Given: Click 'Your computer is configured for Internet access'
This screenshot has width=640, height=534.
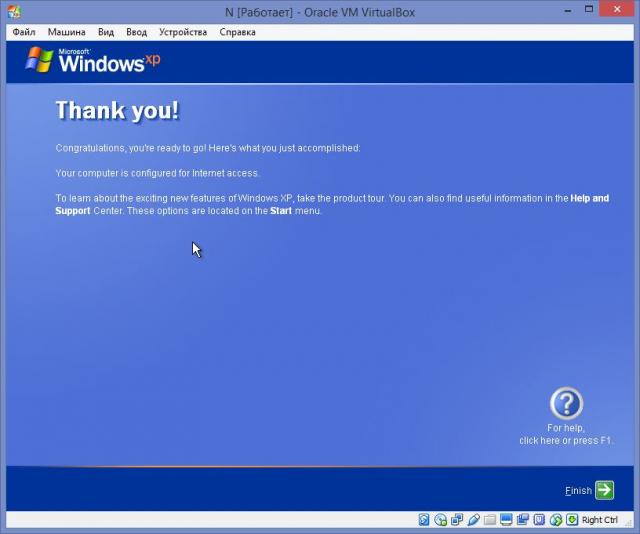Looking at the screenshot, I should click(157, 173).
